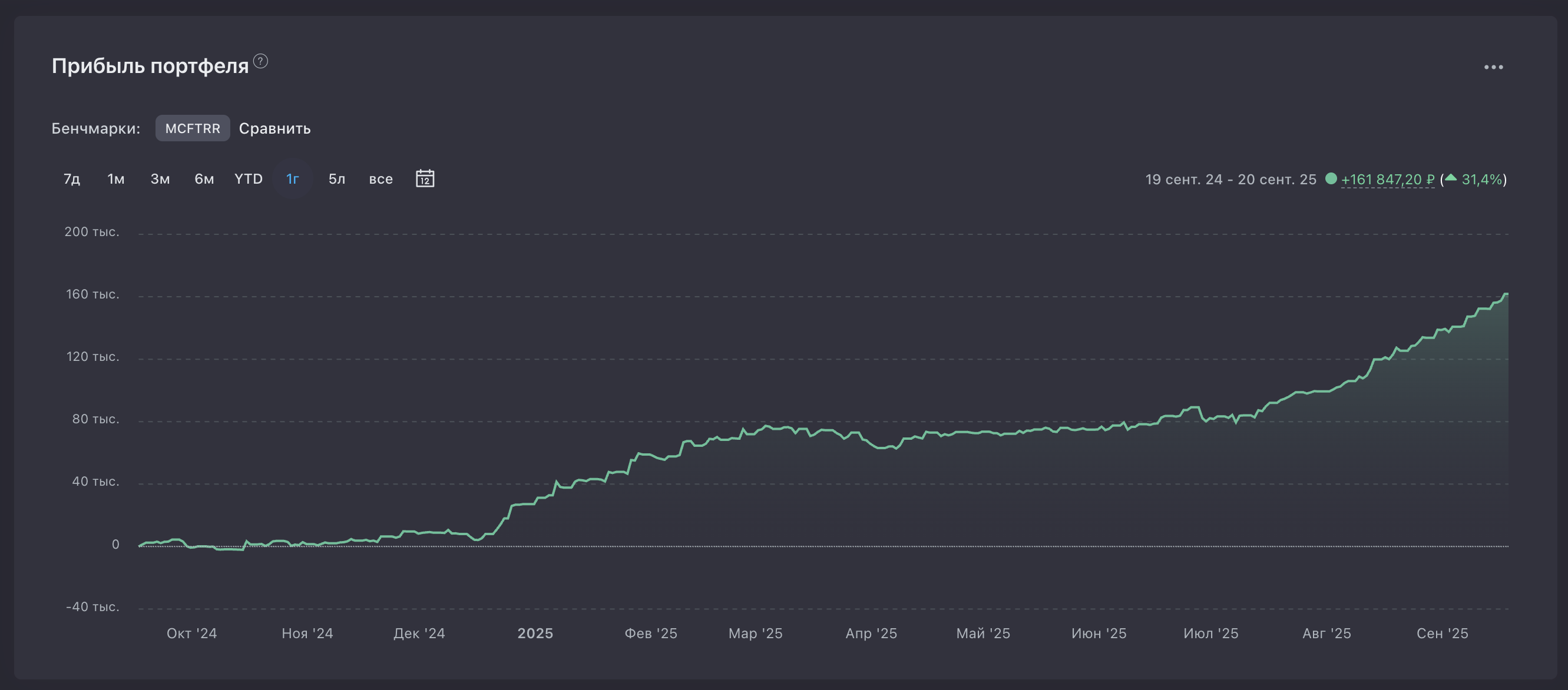Click the date range 19 сент. 24 - 20 сент. 25
1568x690 pixels.
(x=1230, y=180)
